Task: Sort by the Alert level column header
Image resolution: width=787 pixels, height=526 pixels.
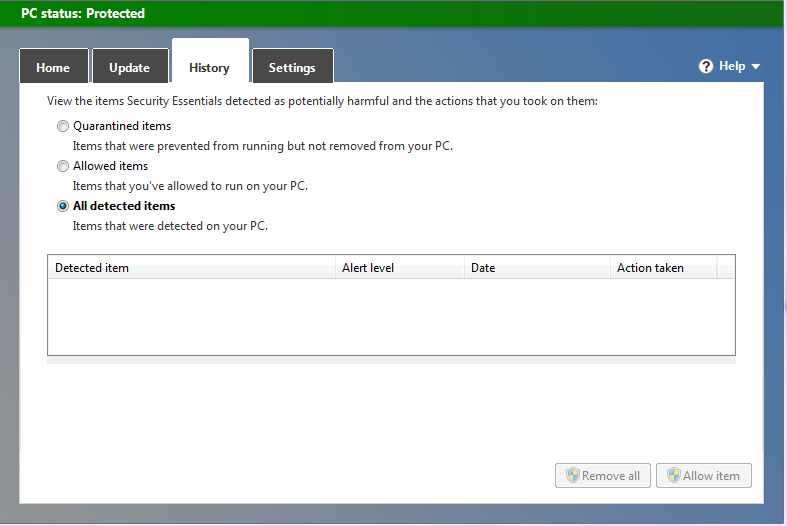Action: (x=400, y=268)
